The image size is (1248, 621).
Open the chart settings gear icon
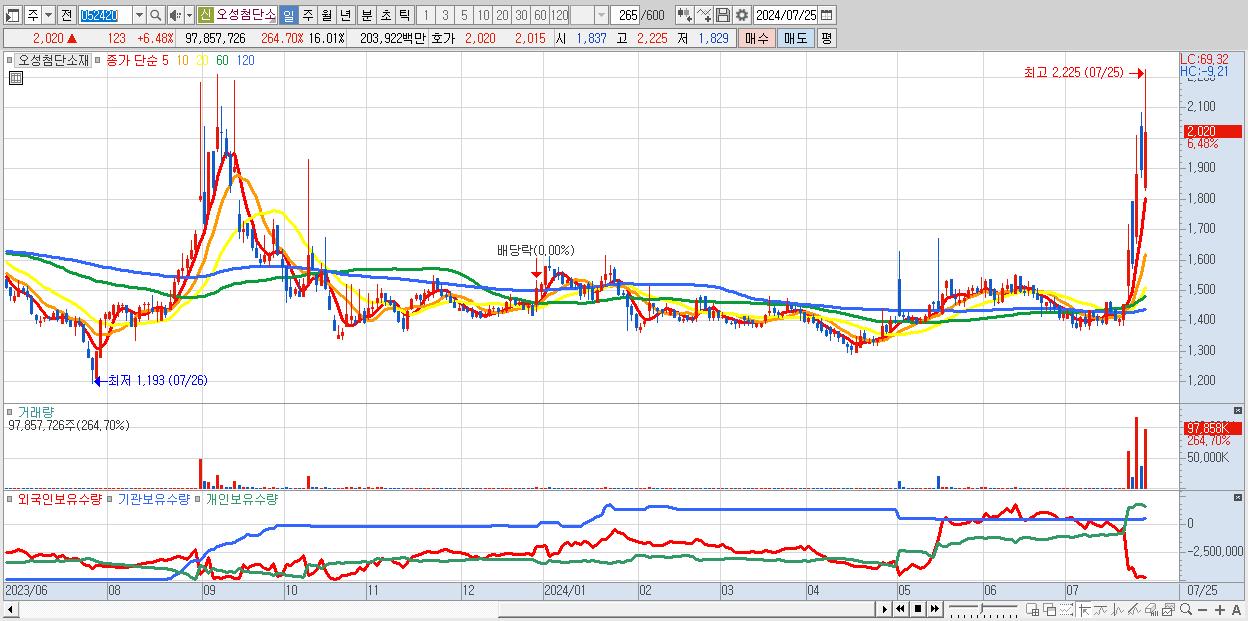(742, 15)
